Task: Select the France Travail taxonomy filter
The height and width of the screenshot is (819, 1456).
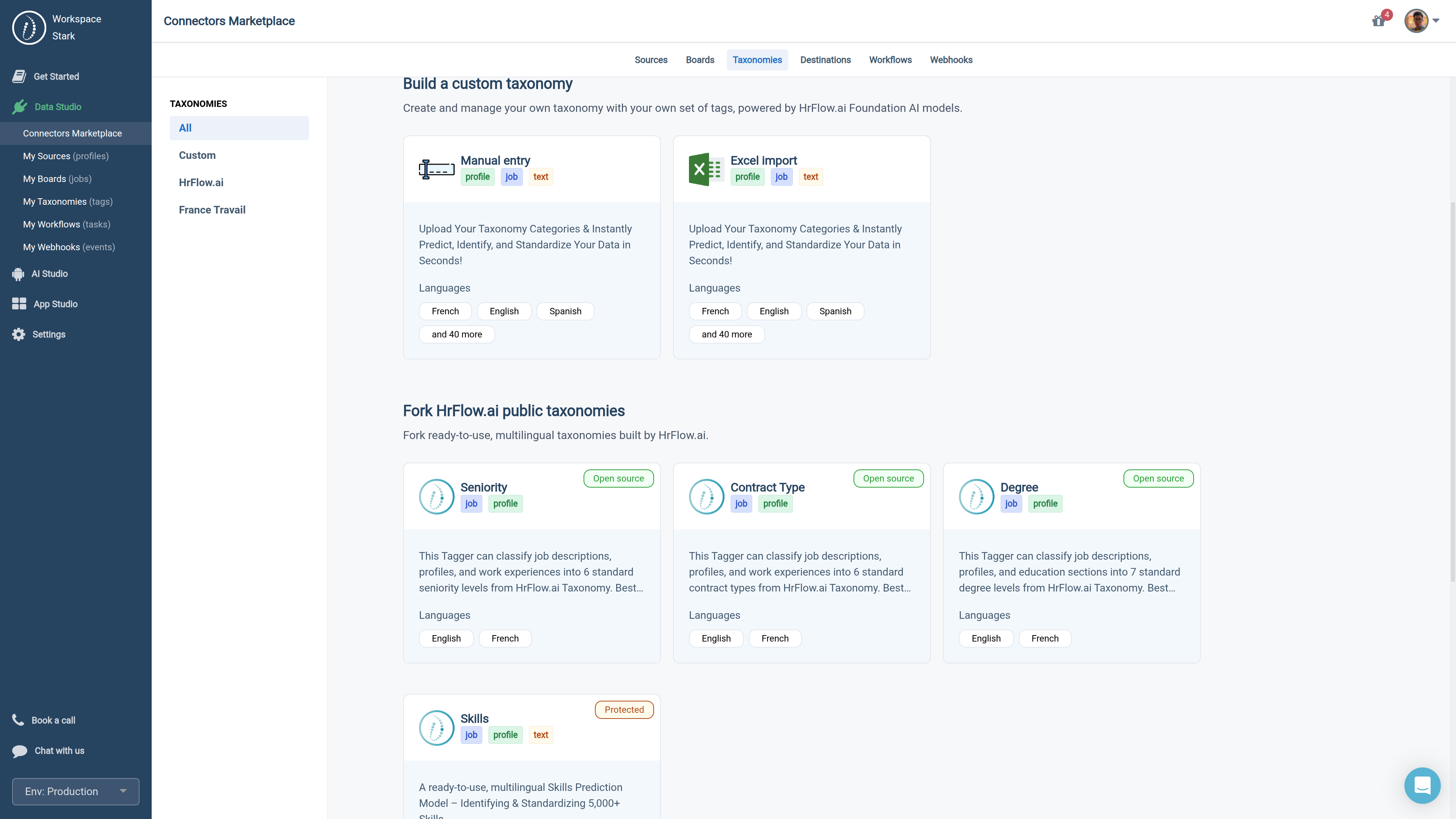Action: (x=212, y=210)
